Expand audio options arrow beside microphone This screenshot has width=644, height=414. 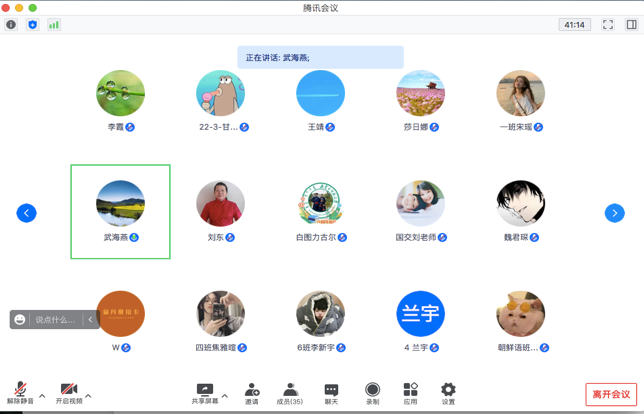click(42, 396)
